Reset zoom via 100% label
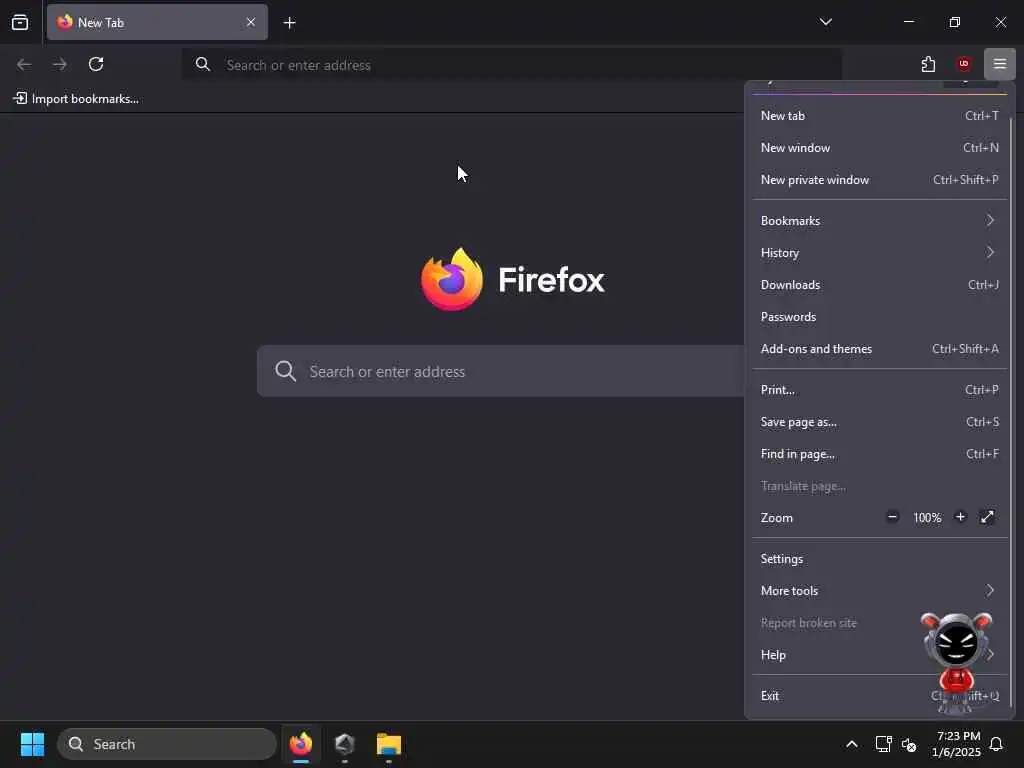This screenshot has width=1024, height=768. tap(927, 518)
